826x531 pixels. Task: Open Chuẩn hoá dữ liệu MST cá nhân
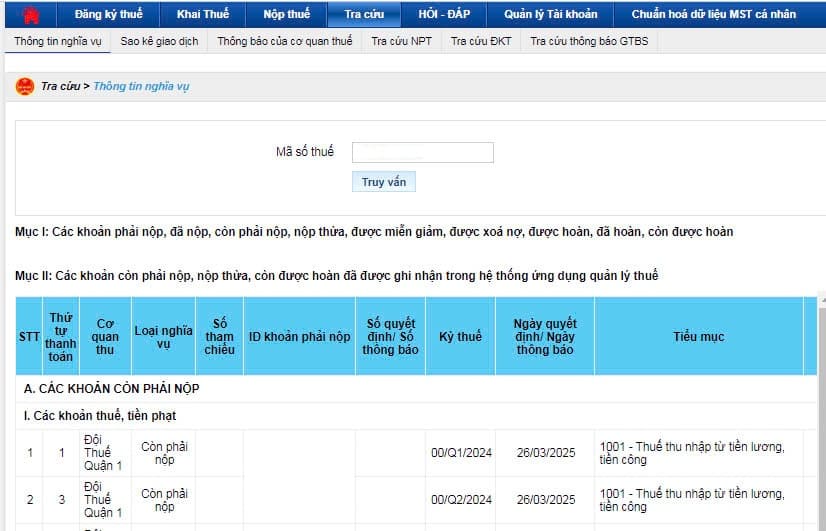714,14
